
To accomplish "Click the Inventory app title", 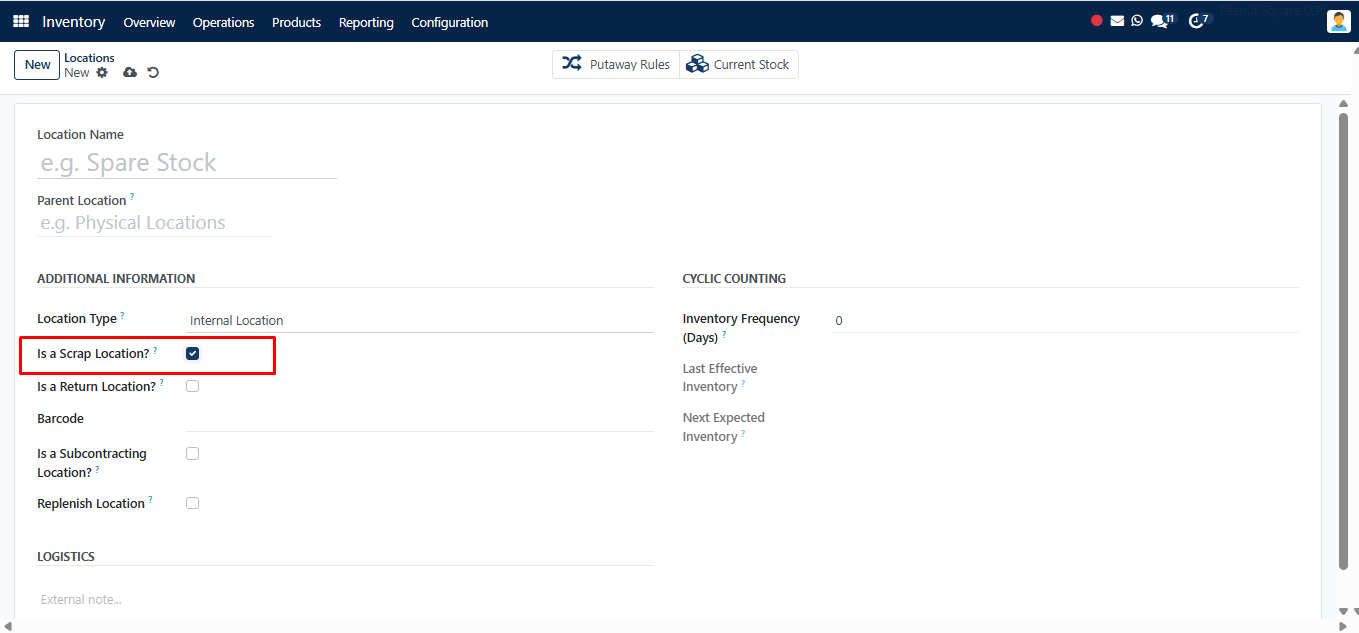I will tap(74, 22).
